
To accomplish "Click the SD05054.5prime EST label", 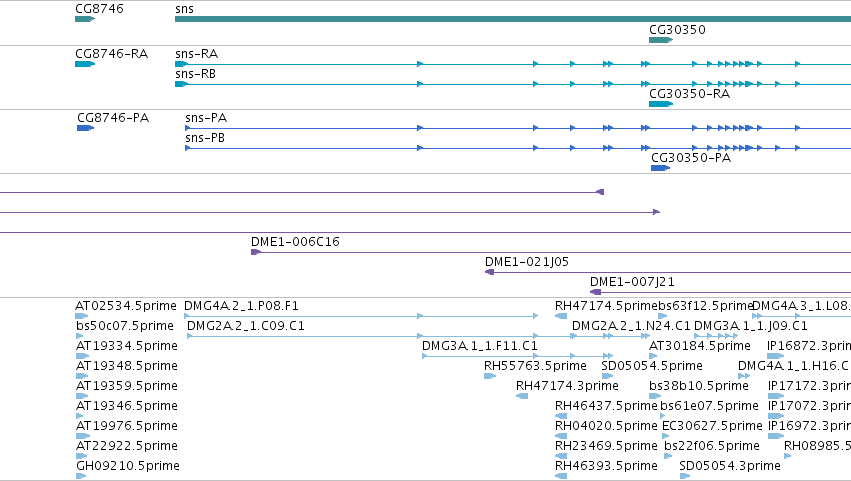I will click(652, 366).
